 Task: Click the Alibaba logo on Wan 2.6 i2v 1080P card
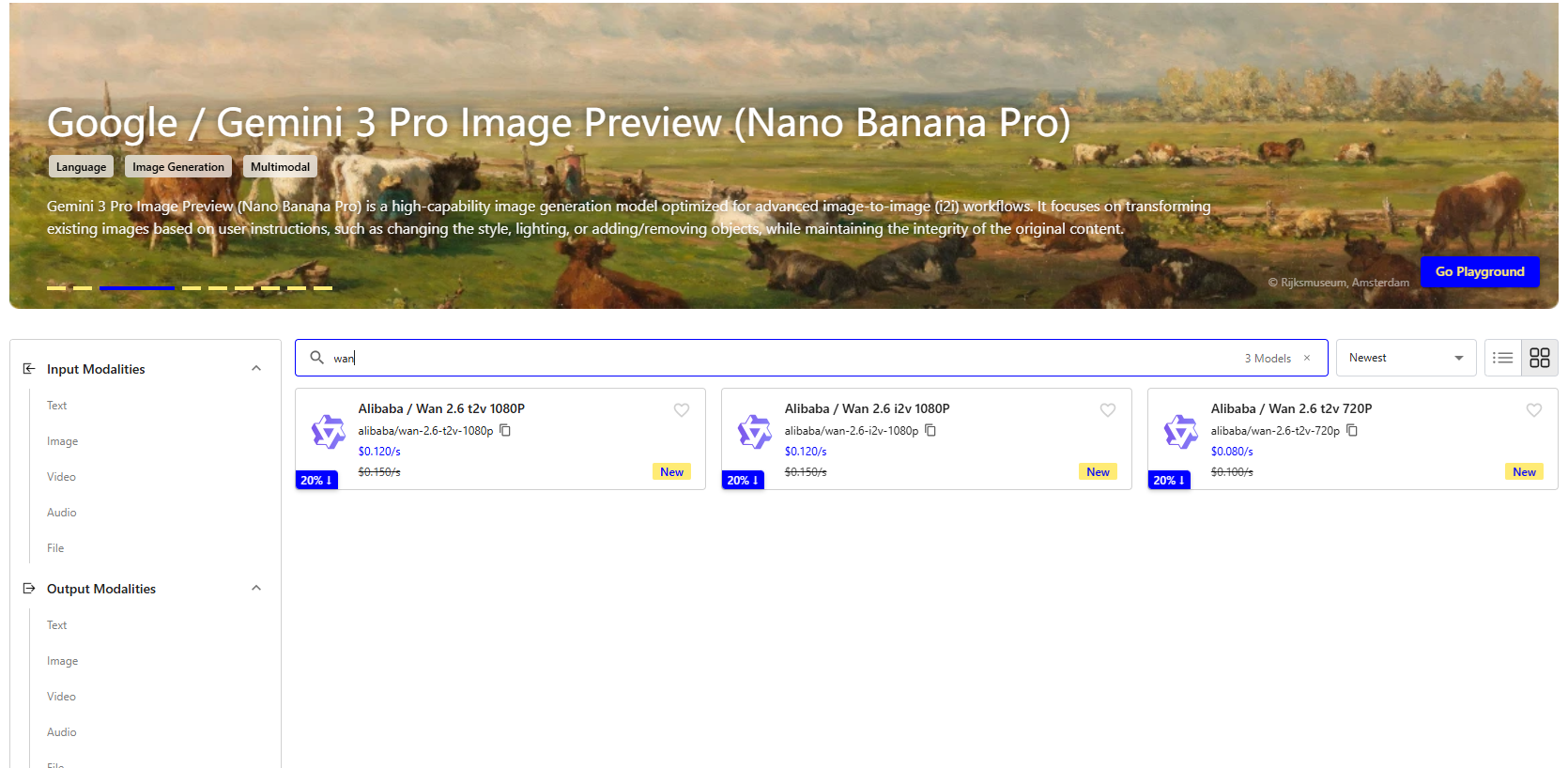[x=755, y=431]
